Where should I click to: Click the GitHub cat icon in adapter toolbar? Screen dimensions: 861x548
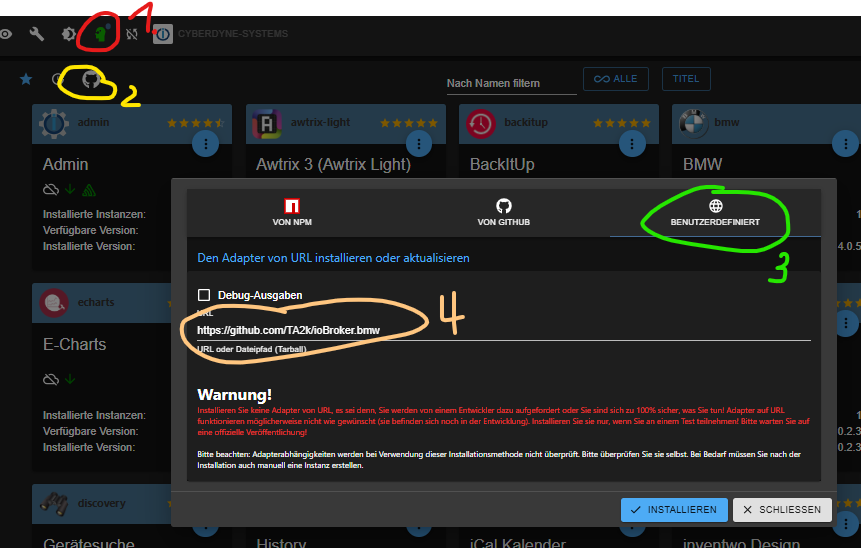[x=91, y=79]
